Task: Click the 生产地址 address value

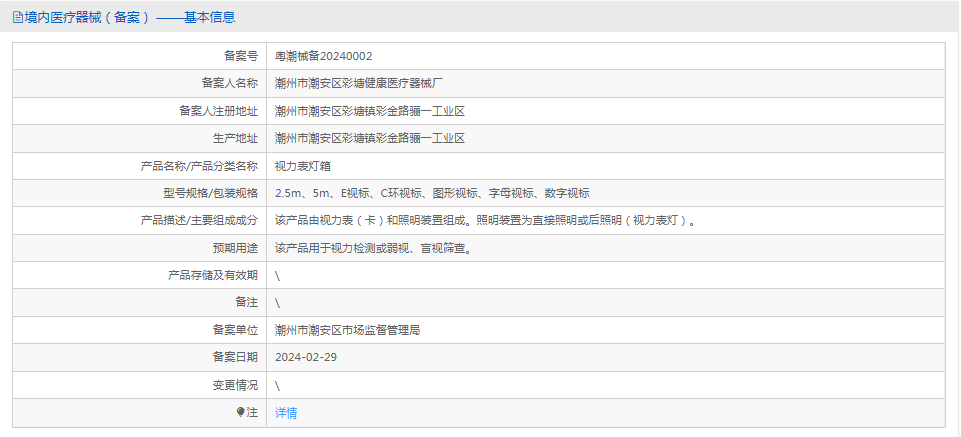Action: coord(369,138)
